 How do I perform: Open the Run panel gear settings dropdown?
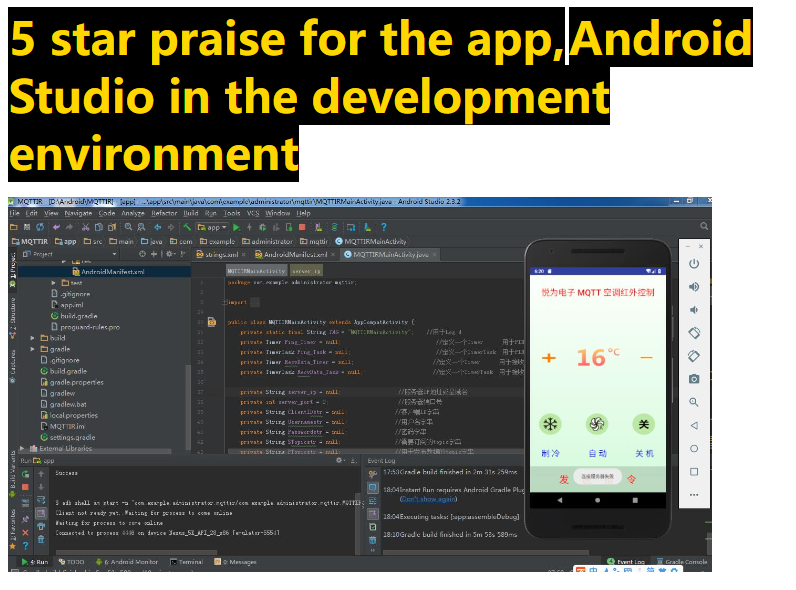point(340,461)
